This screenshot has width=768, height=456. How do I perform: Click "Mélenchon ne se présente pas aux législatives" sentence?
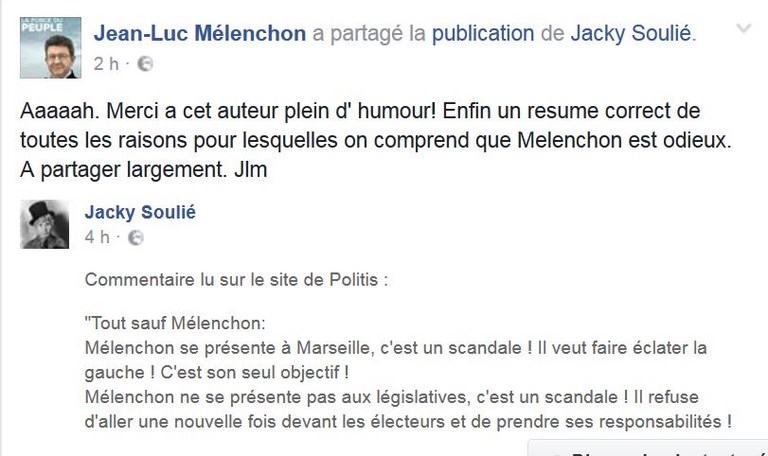280,397
